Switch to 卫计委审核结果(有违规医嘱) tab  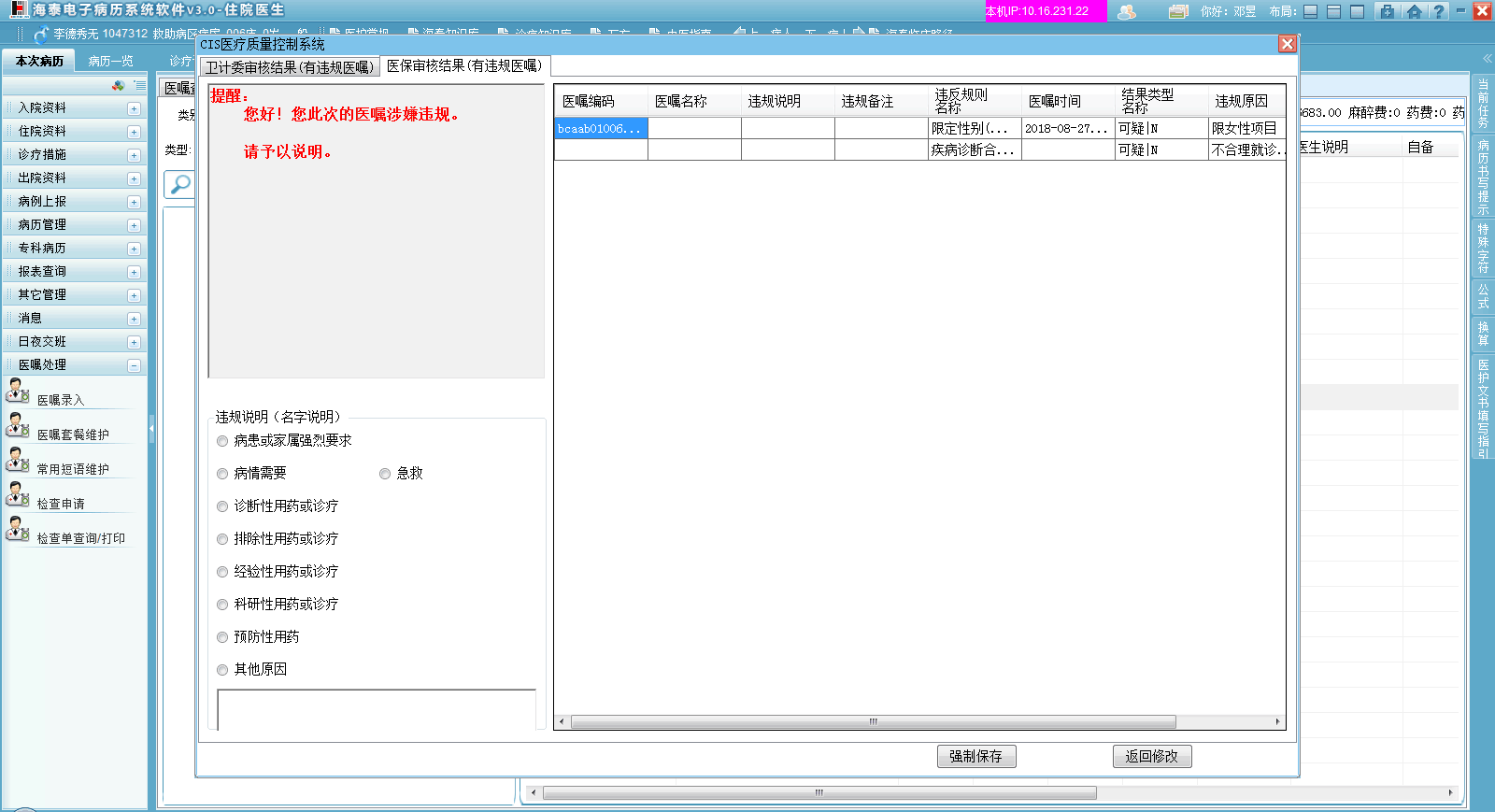(290, 67)
